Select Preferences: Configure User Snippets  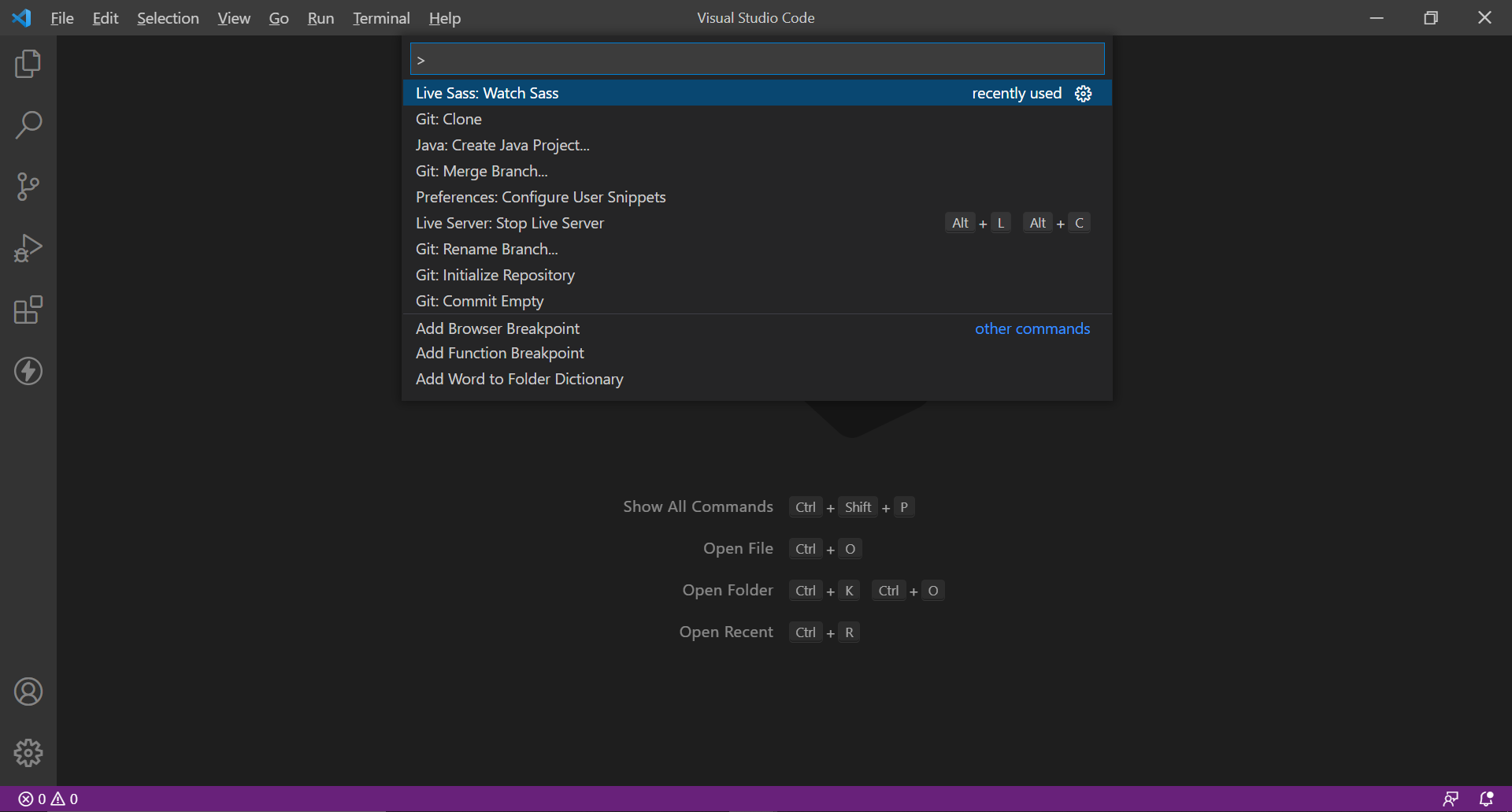758,197
